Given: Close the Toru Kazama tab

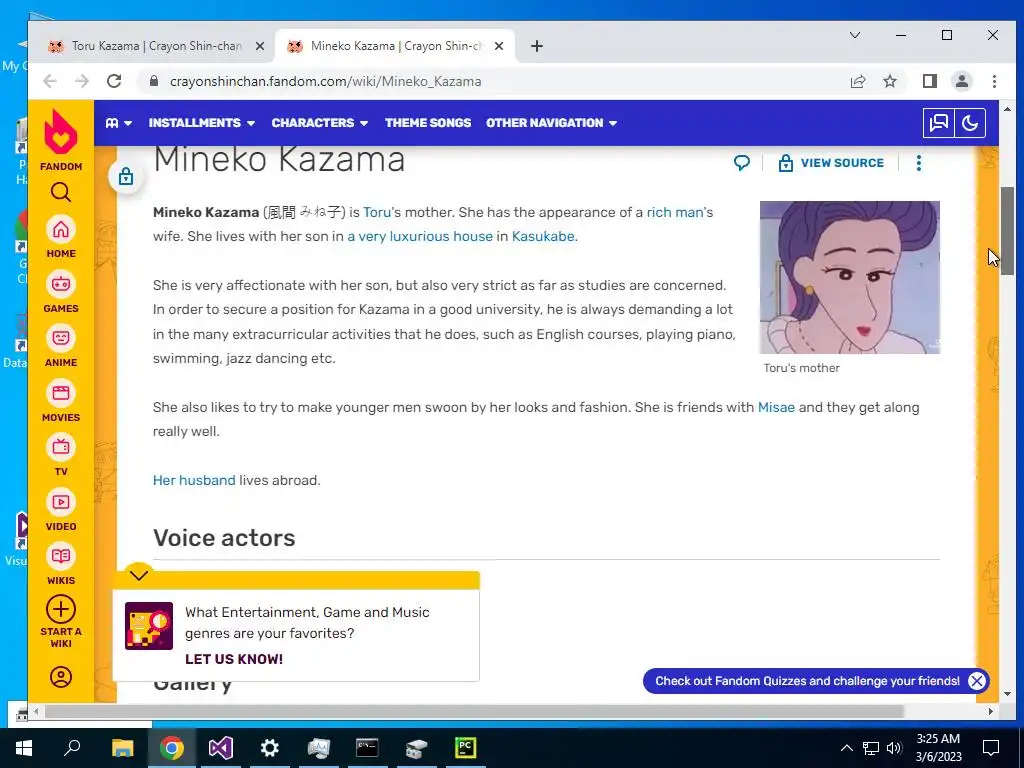Looking at the screenshot, I should [259, 46].
